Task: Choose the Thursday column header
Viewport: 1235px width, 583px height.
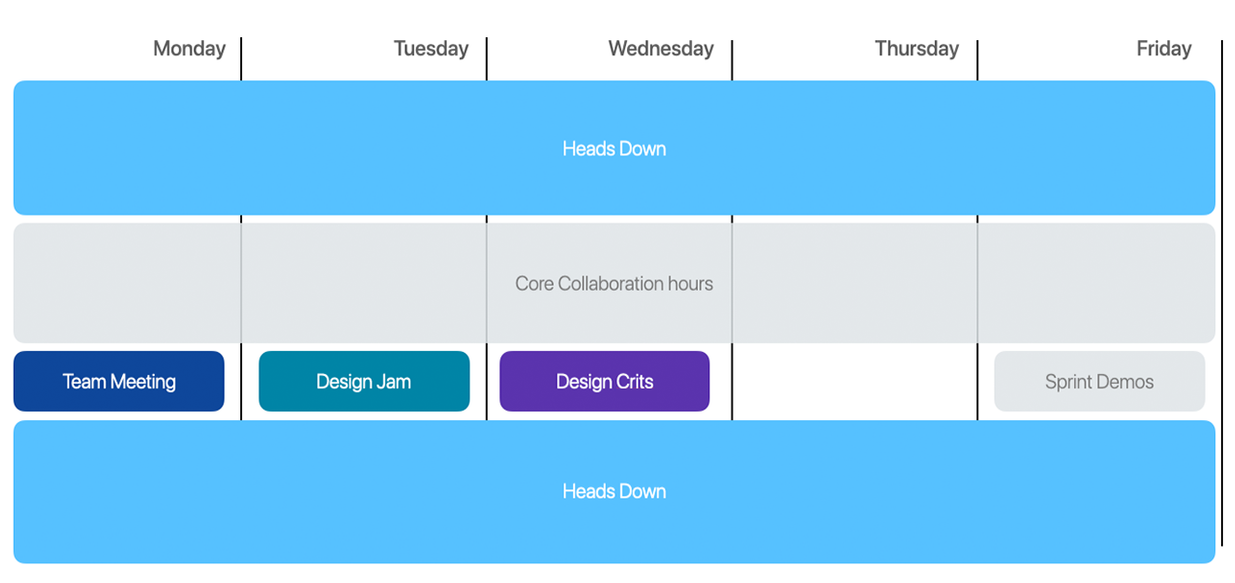Action: click(x=916, y=49)
